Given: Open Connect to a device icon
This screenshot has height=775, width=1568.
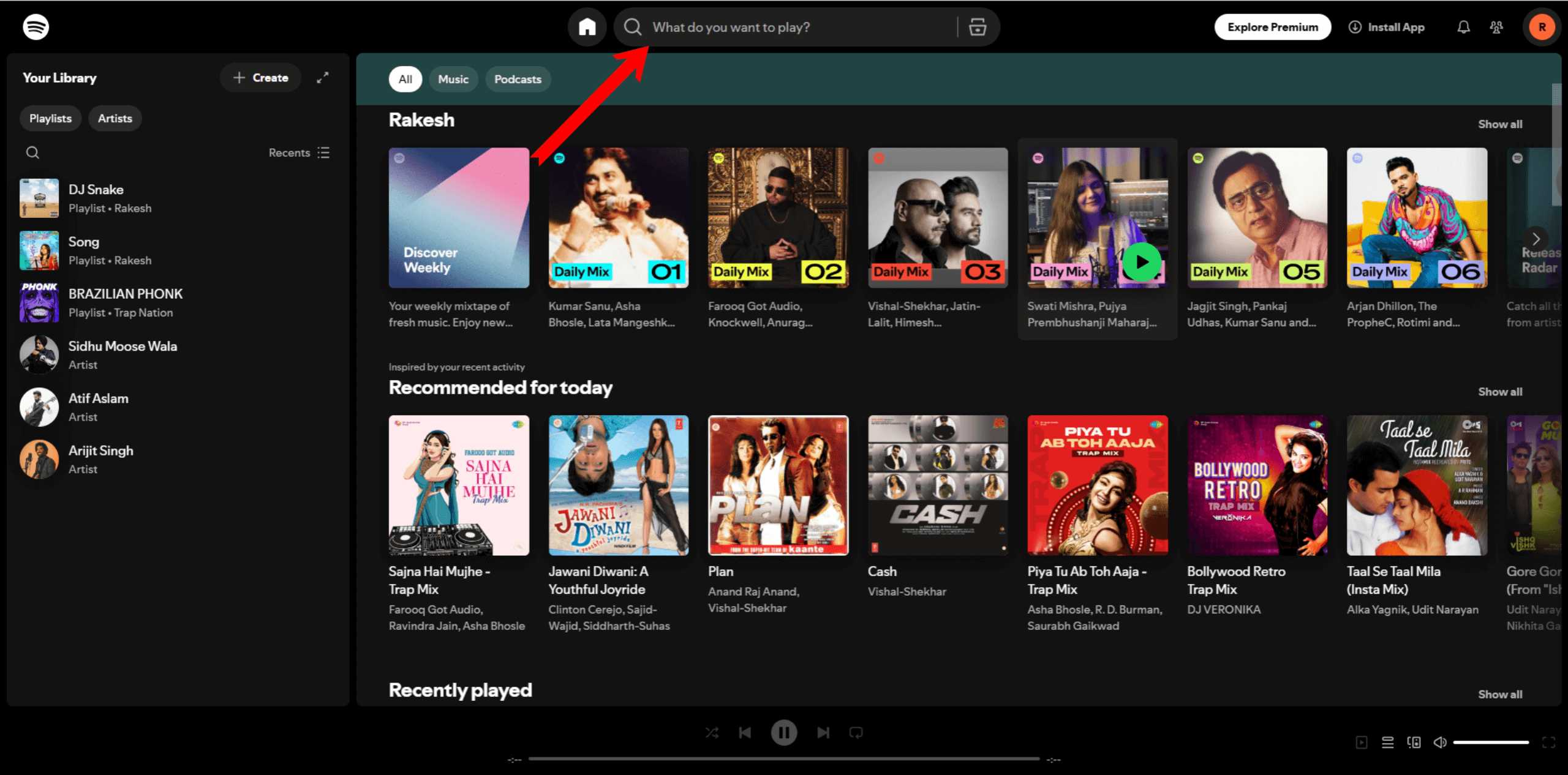Looking at the screenshot, I should [1414, 743].
